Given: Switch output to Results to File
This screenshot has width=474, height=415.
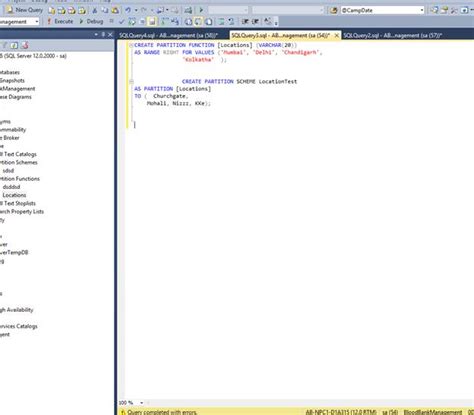Looking at the screenshot, I should click(209, 22).
